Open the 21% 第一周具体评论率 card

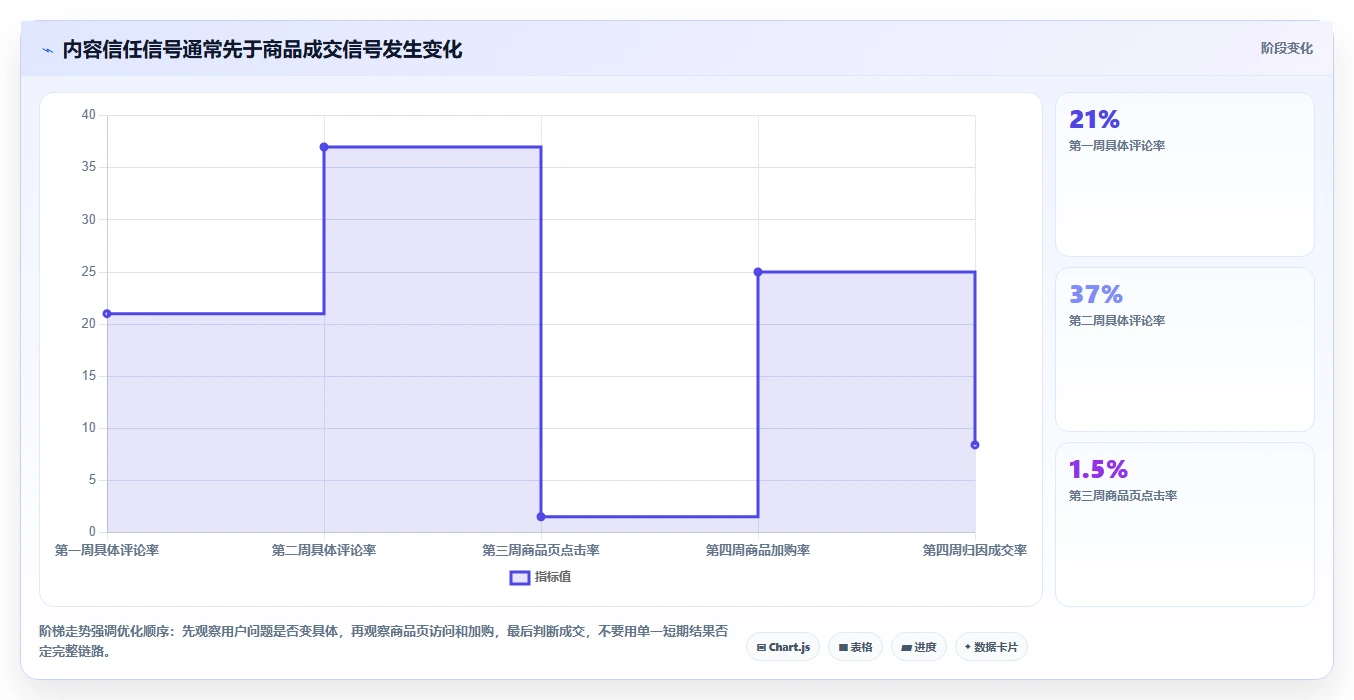tap(1184, 174)
